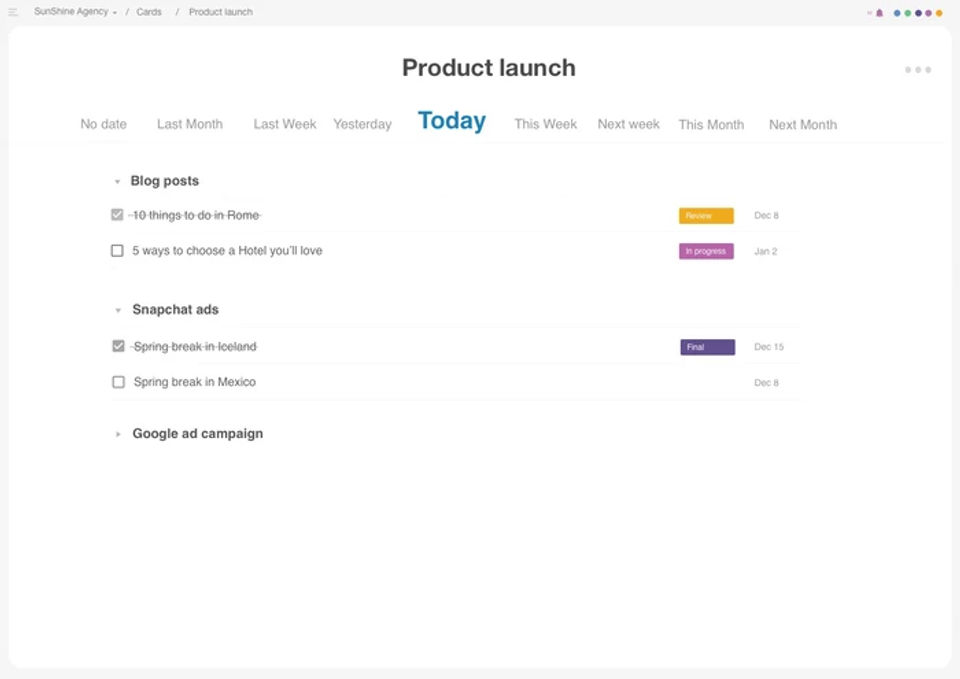
Task: Uncheck the '10 things to do in Rome' task
Action: (x=117, y=215)
